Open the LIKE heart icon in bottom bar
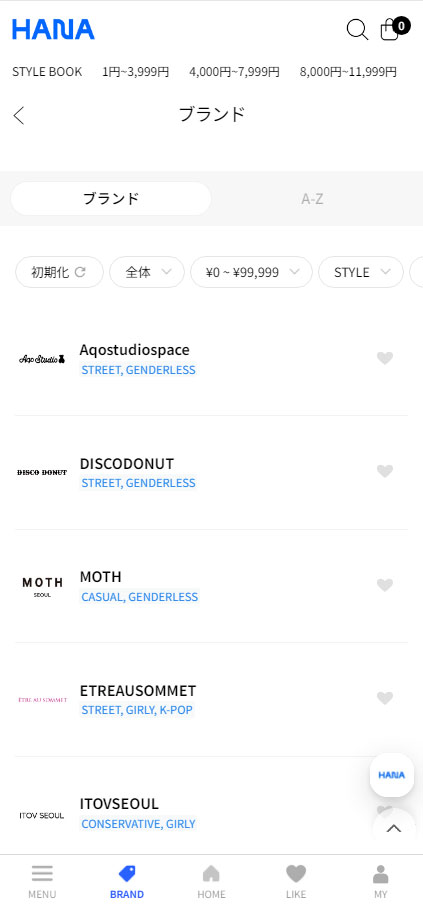The height and width of the screenshot is (907, 423). (x=296, y=873)
